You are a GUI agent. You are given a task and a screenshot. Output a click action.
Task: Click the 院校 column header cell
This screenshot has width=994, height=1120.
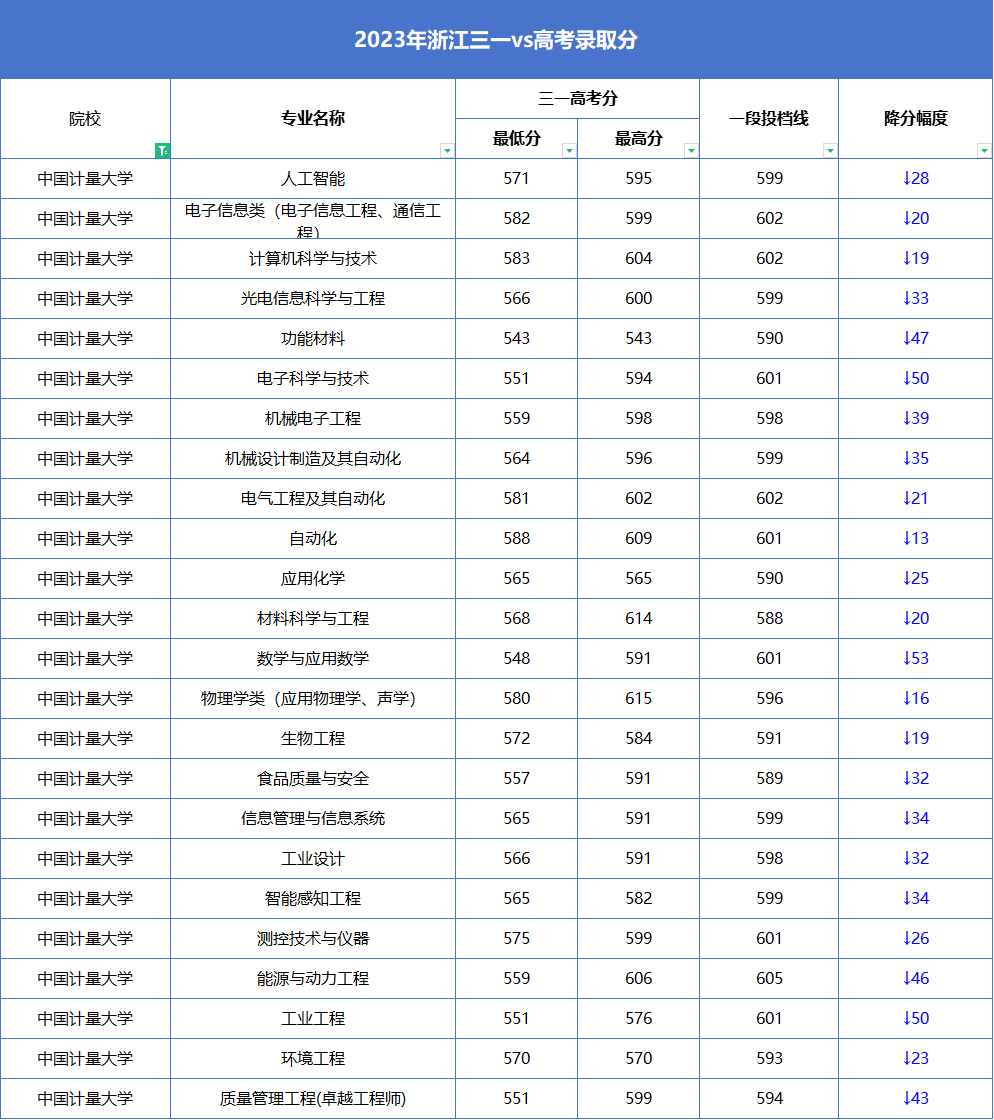tap(85, 118)
